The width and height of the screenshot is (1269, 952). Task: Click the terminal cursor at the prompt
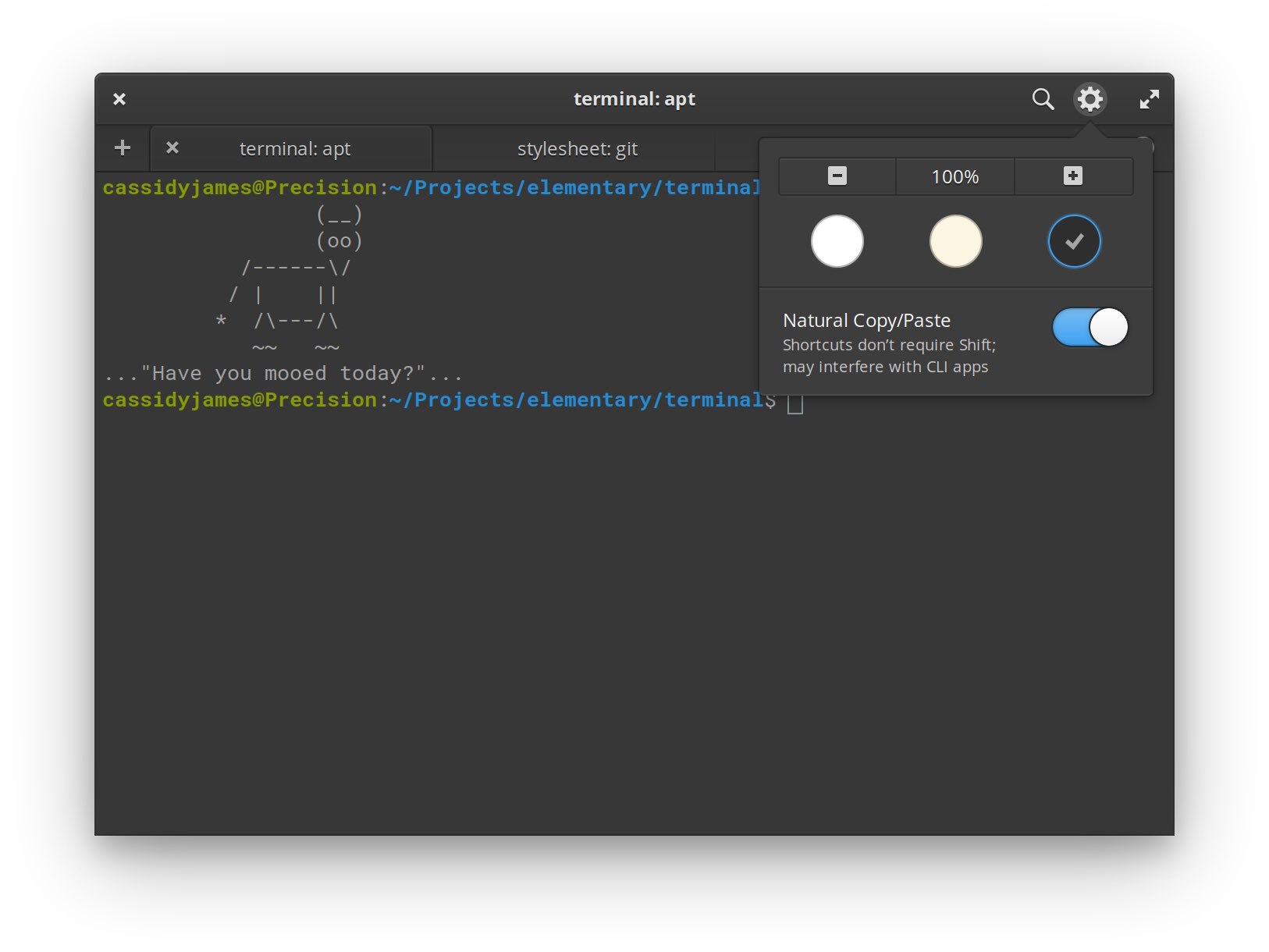point(795,403)
